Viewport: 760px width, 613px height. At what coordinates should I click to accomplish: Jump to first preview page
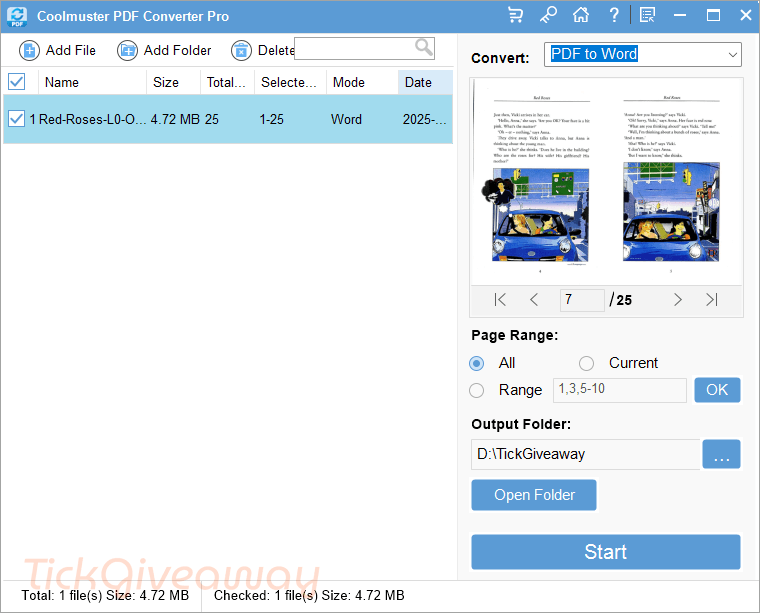pyautogui.click(x=500, y=299)
